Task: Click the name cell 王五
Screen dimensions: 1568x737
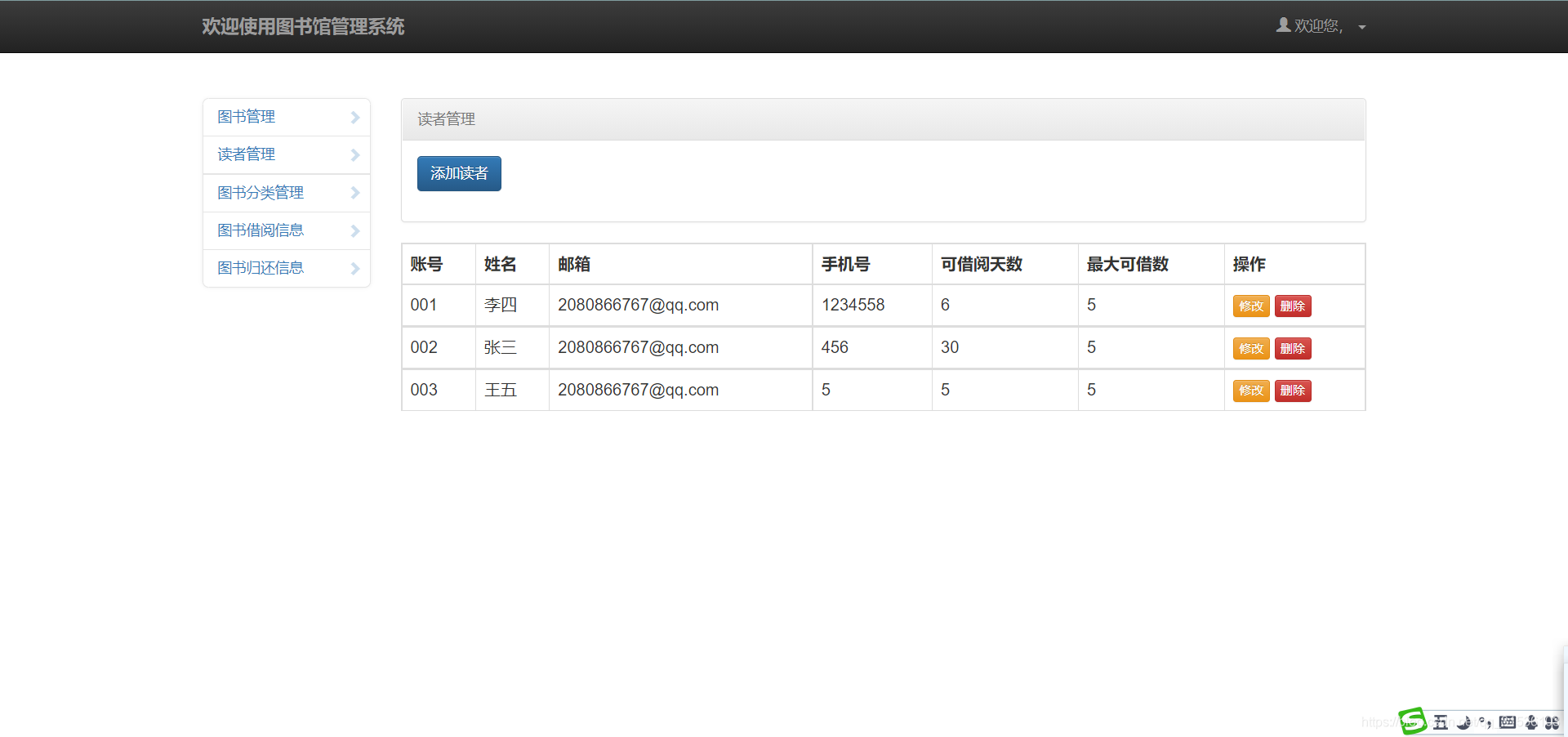Action: point(512,390)
